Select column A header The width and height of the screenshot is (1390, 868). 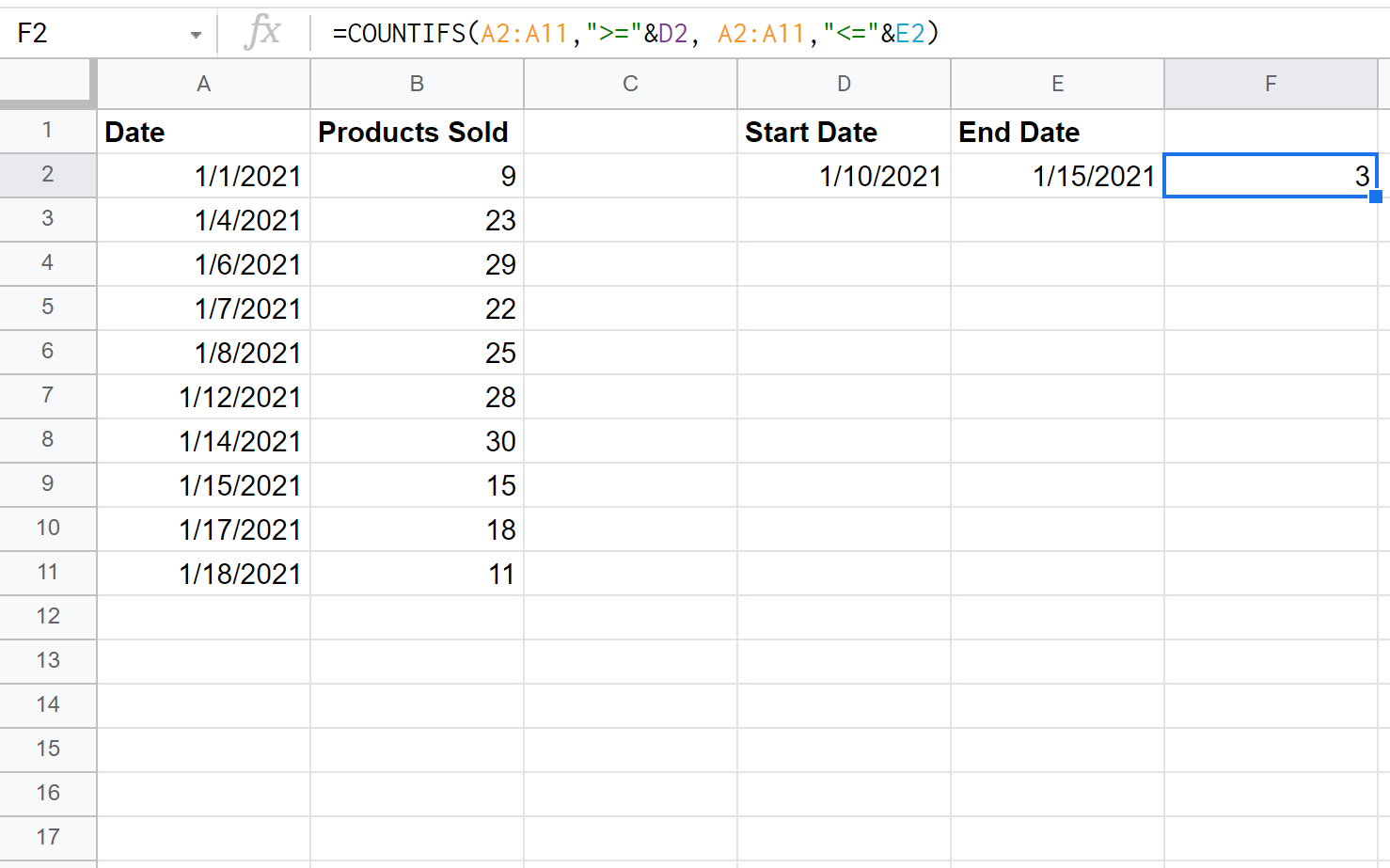click(x=203, y=84)
